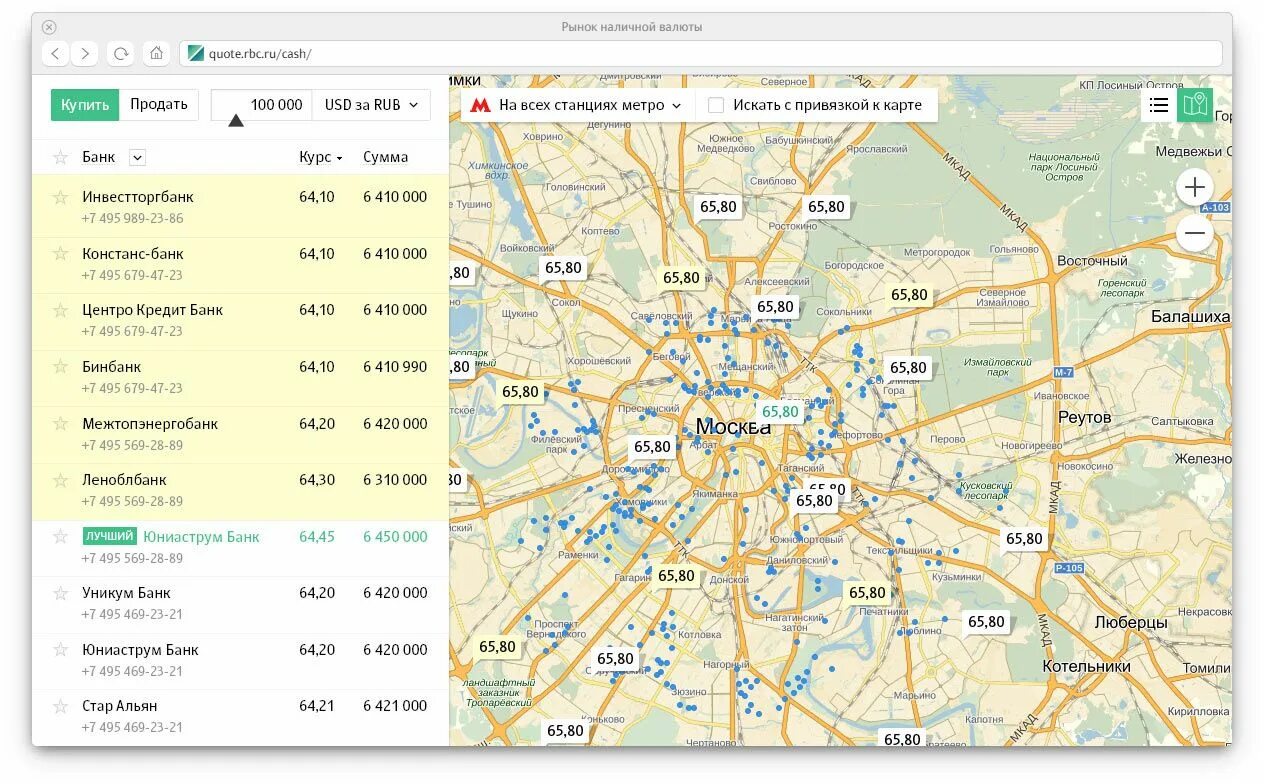Open the Центро Кредит Банк entry
Screen dimensions: 1264x784
click(x=153, y=310)
